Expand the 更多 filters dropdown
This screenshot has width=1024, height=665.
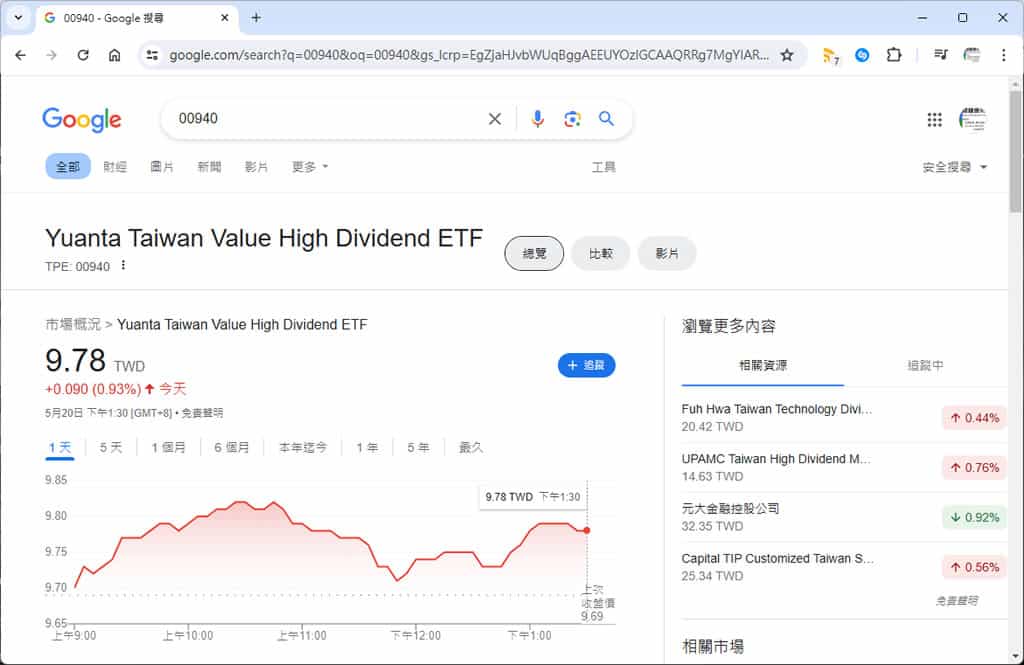[x=310, y=167]
